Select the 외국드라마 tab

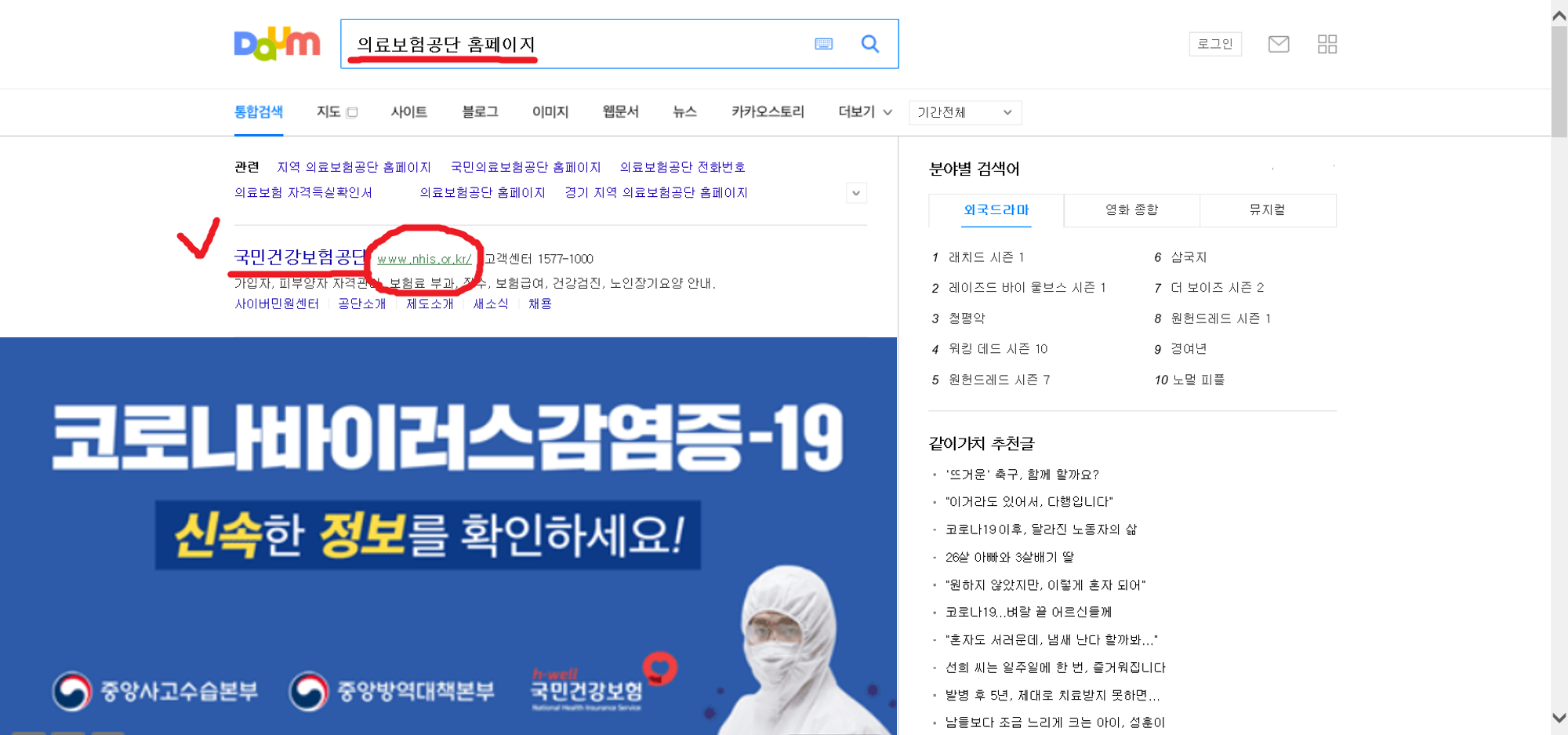996,210
